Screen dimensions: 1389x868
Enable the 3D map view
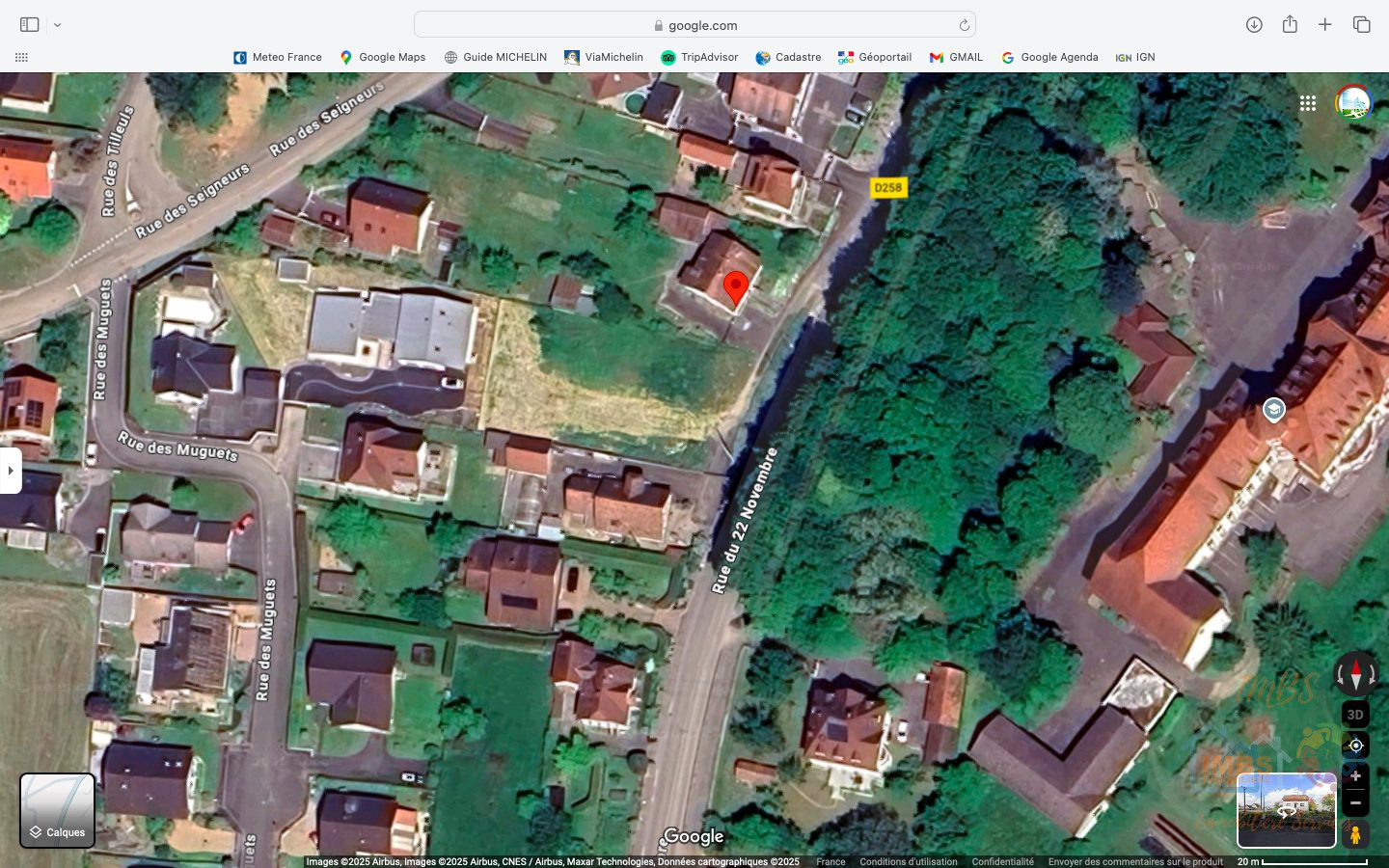pos(1355,715)
